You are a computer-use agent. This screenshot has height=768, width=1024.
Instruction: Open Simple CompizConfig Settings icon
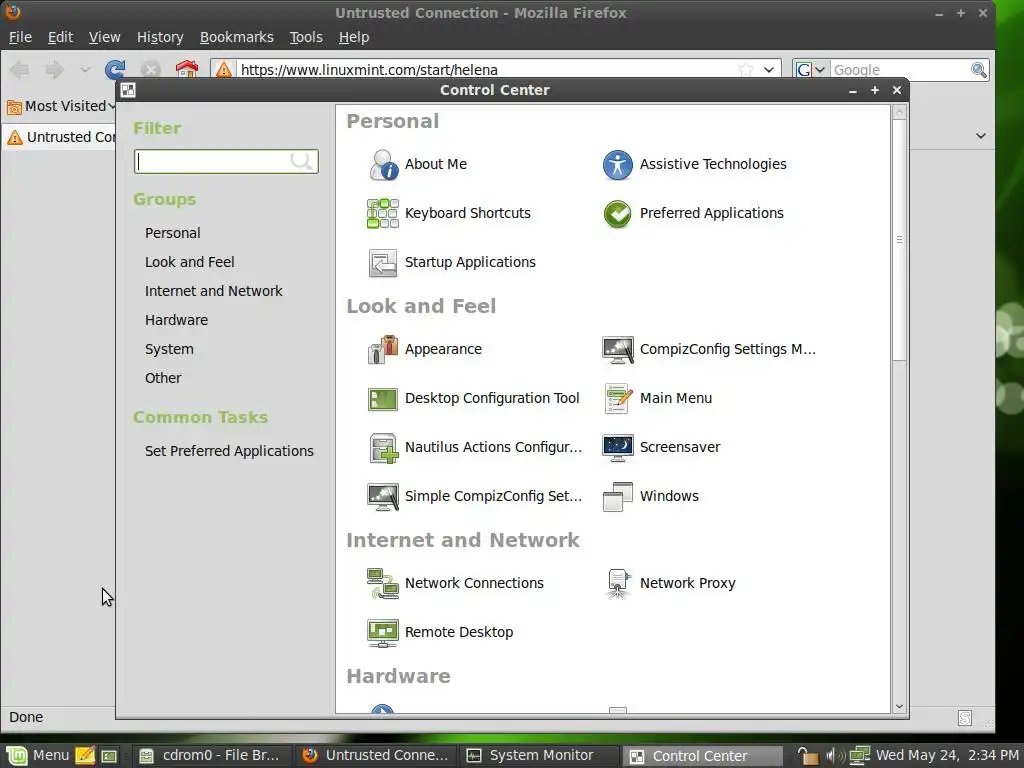[x=383, y=496]
